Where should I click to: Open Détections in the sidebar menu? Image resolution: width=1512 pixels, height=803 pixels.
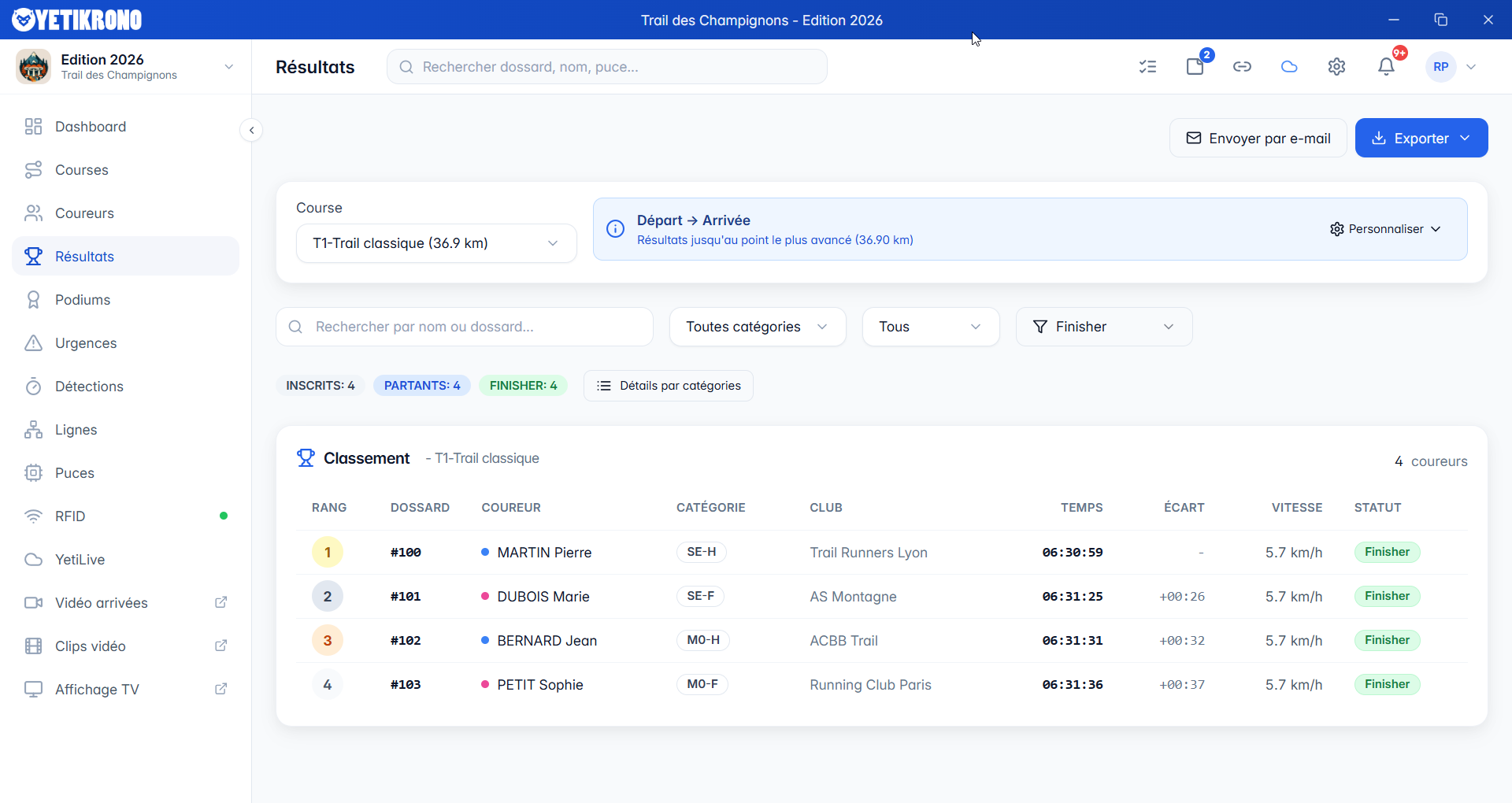pos(89,387)
